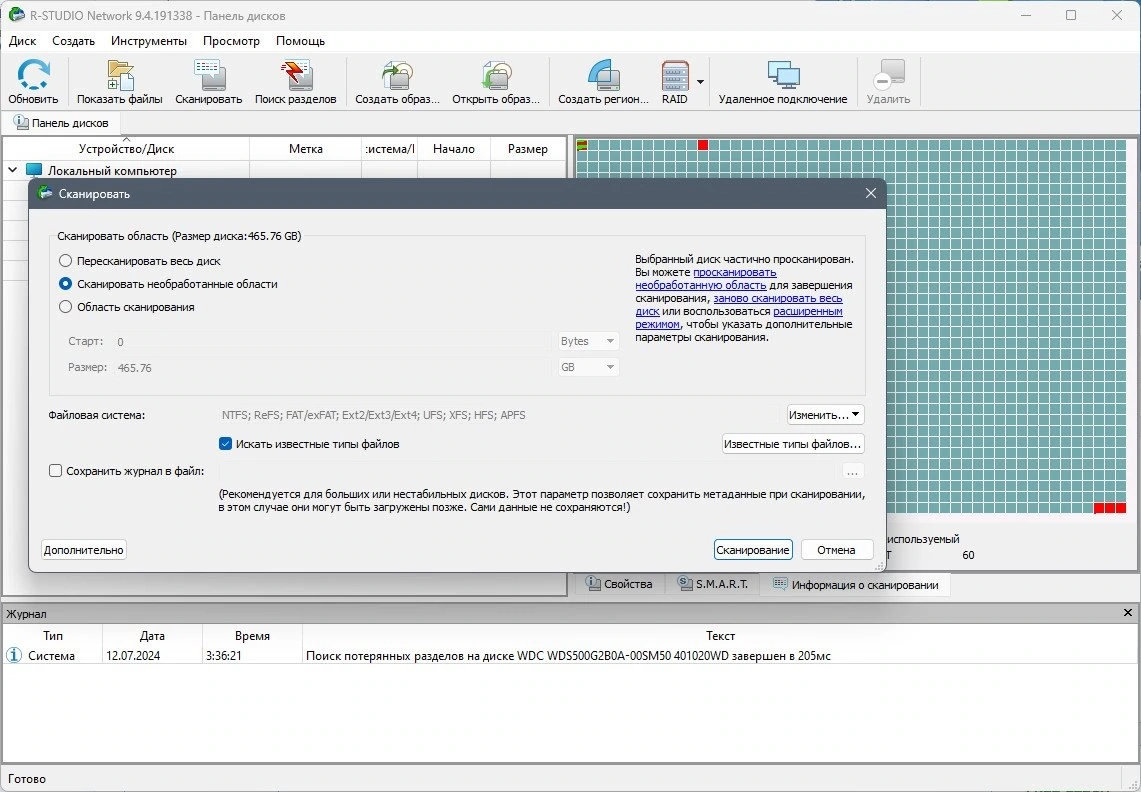Click the red block in the top scan map row
This screenshot has width=1141, height=792.
pos(703,145)
